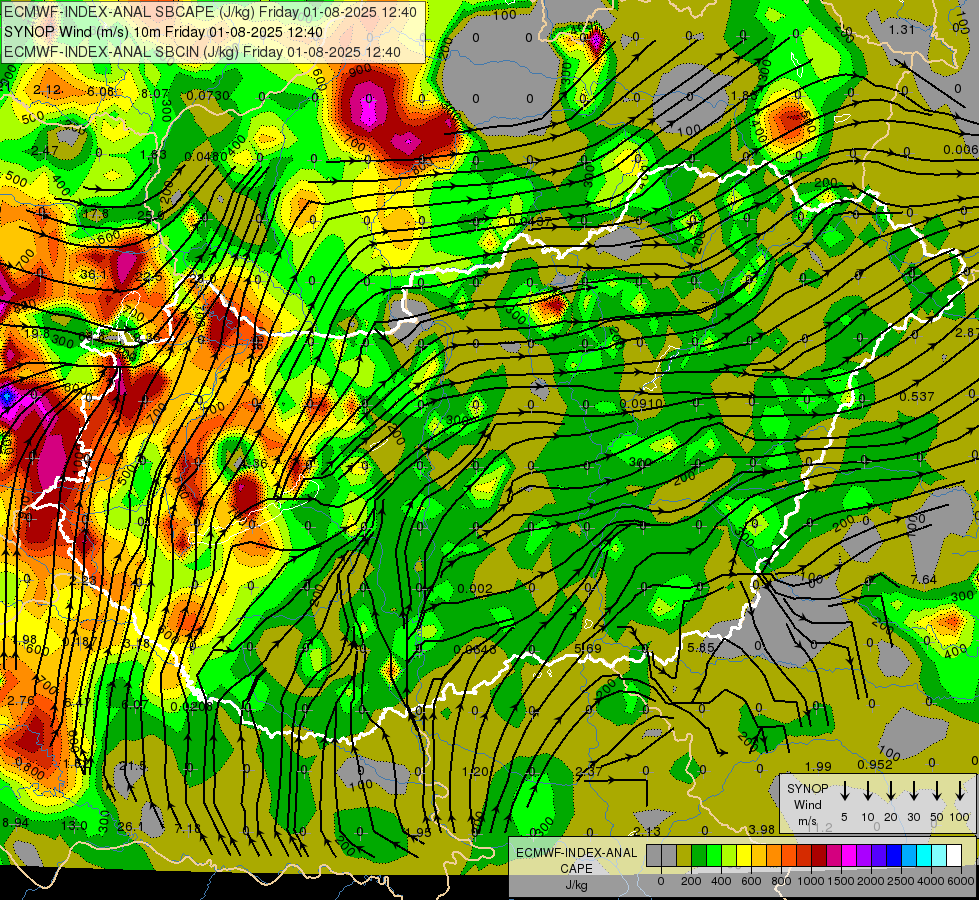Select the dark green CAPE legend swatch
Screen dimensions: 979x900
699,856
